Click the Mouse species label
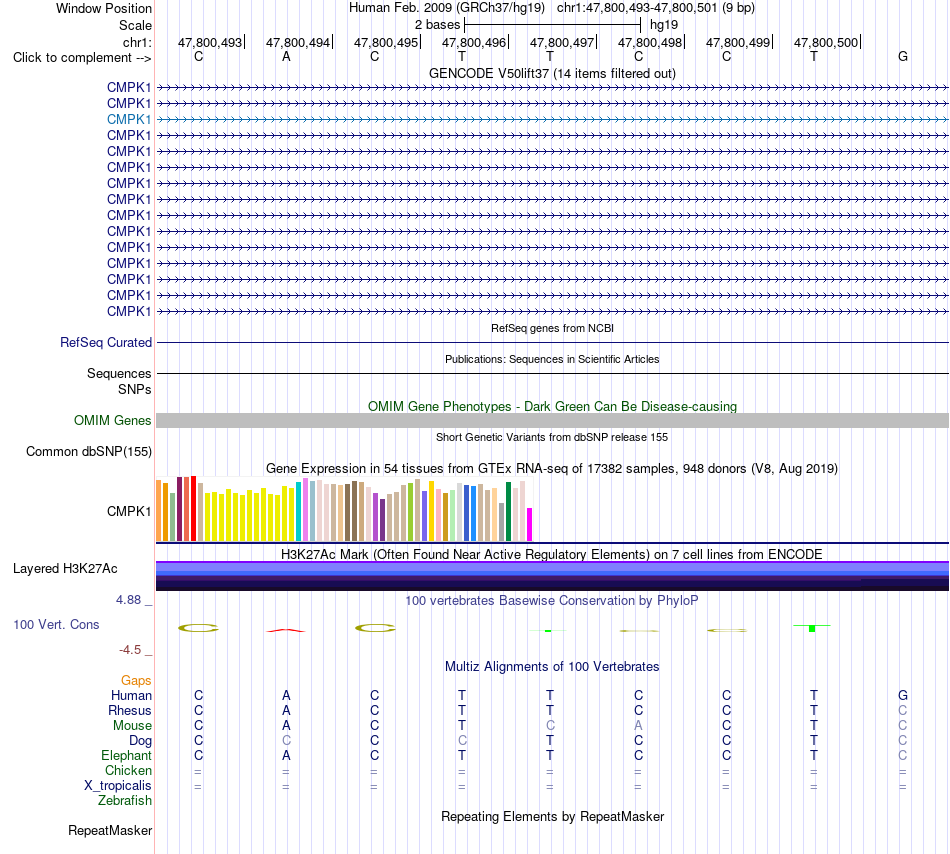 pos(132,726)
